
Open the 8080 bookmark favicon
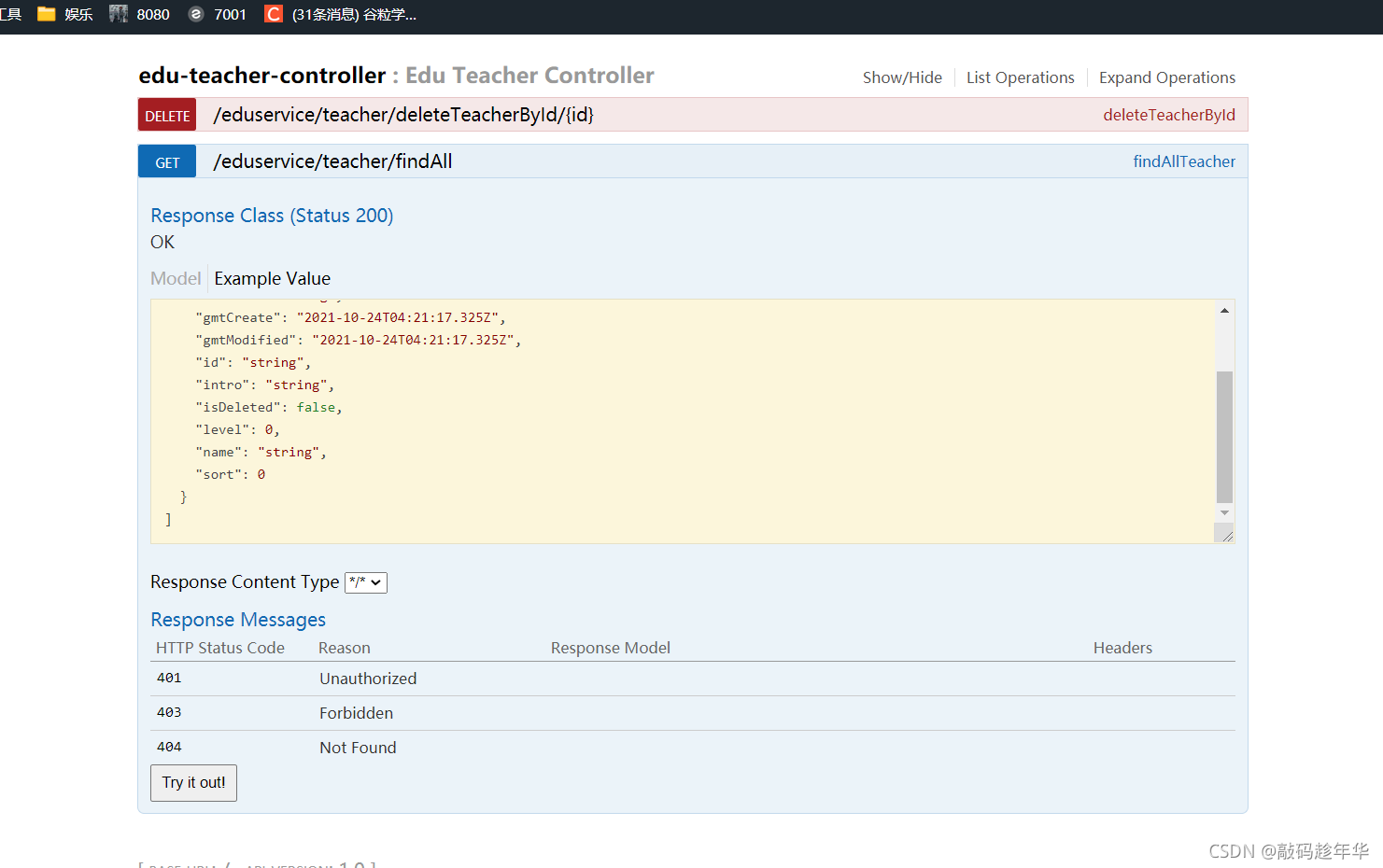coord(119,14)
